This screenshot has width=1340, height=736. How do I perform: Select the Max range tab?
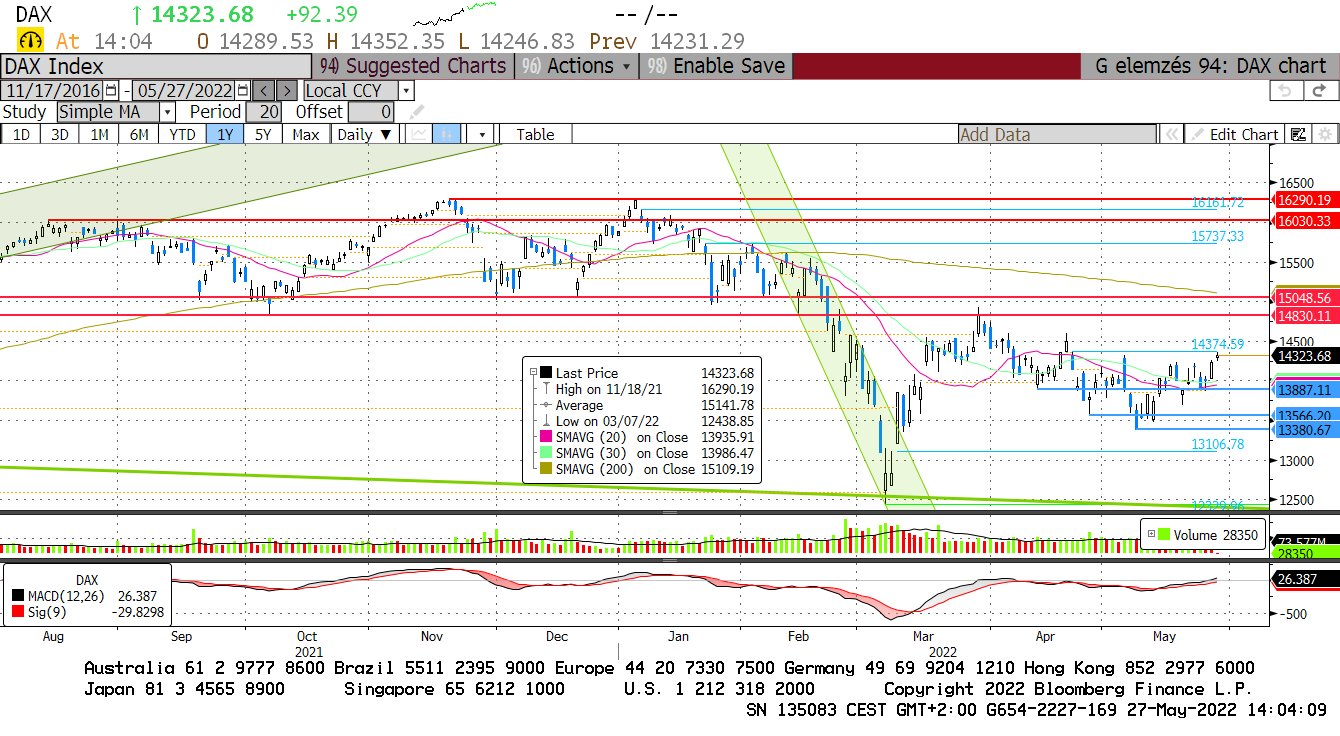(305, 134)
